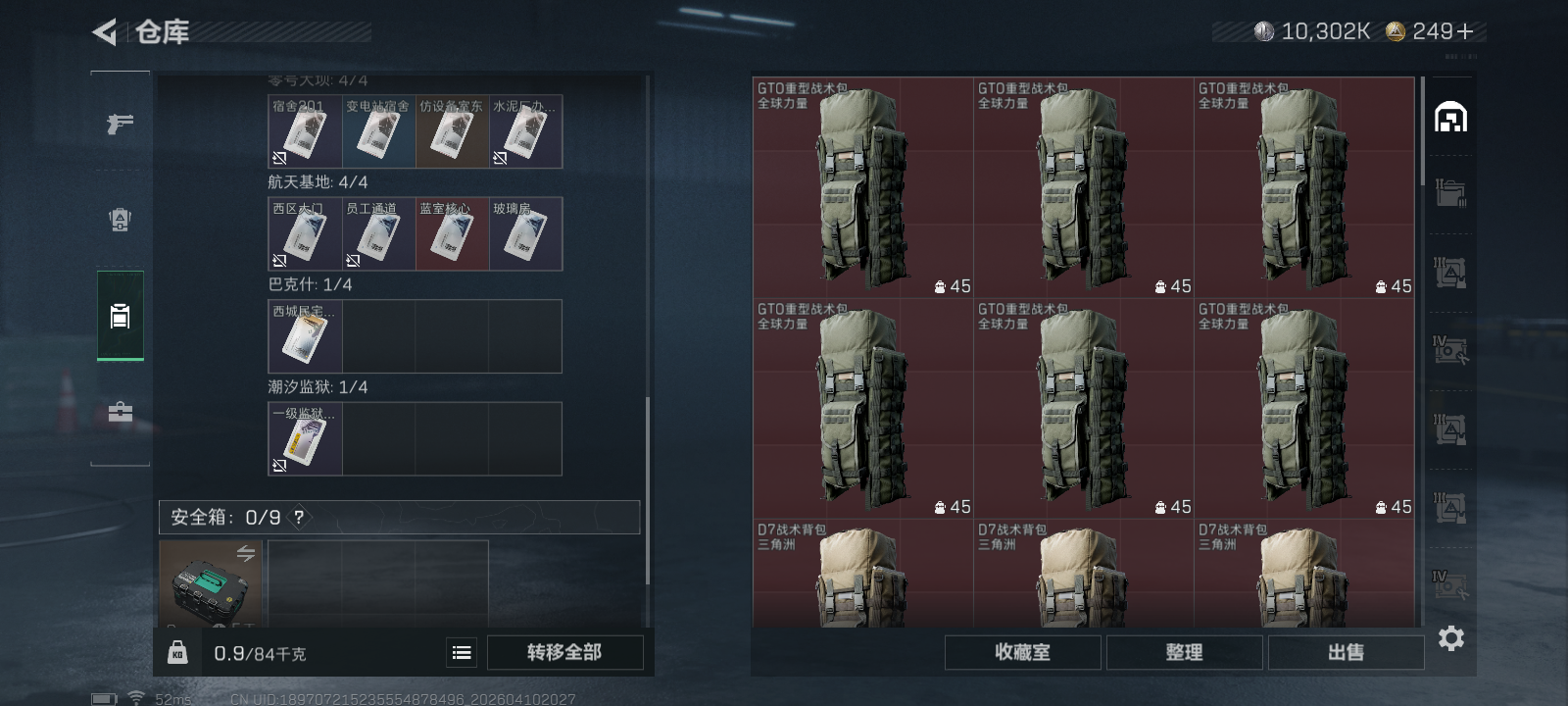Open the briefcase sidebar tab
Image resolution: width=1568 pixels, height=706 pixels.
pos(120,411)
